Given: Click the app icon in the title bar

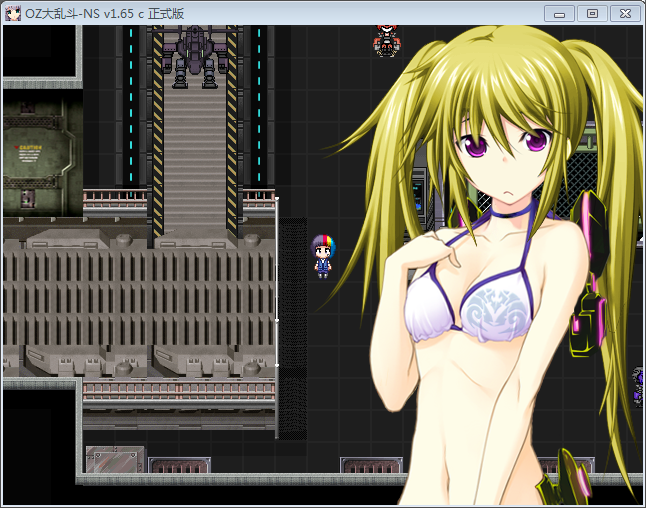Looking at the screenshot, I should tap(13, 14).
